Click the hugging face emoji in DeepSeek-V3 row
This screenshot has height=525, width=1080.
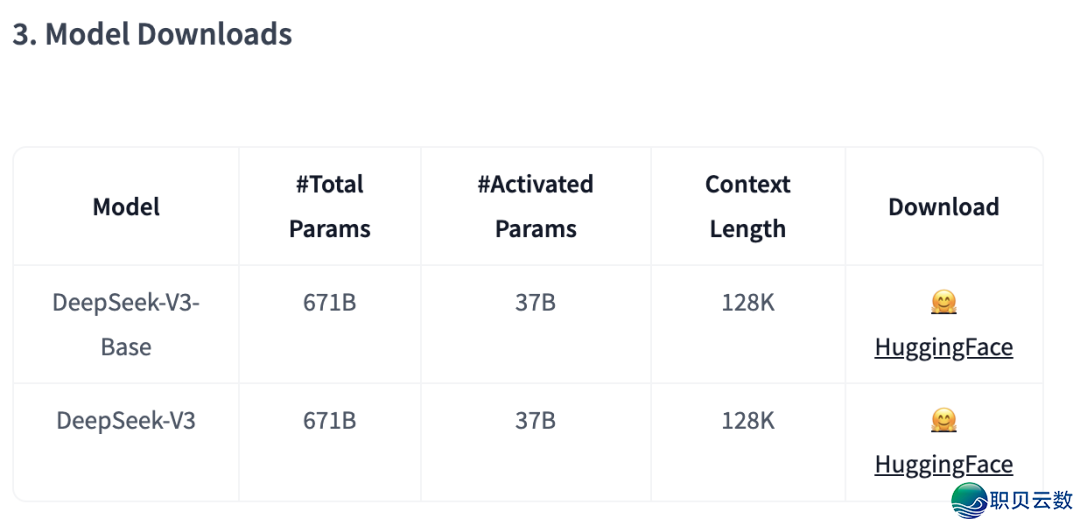[x=944, y=420]
